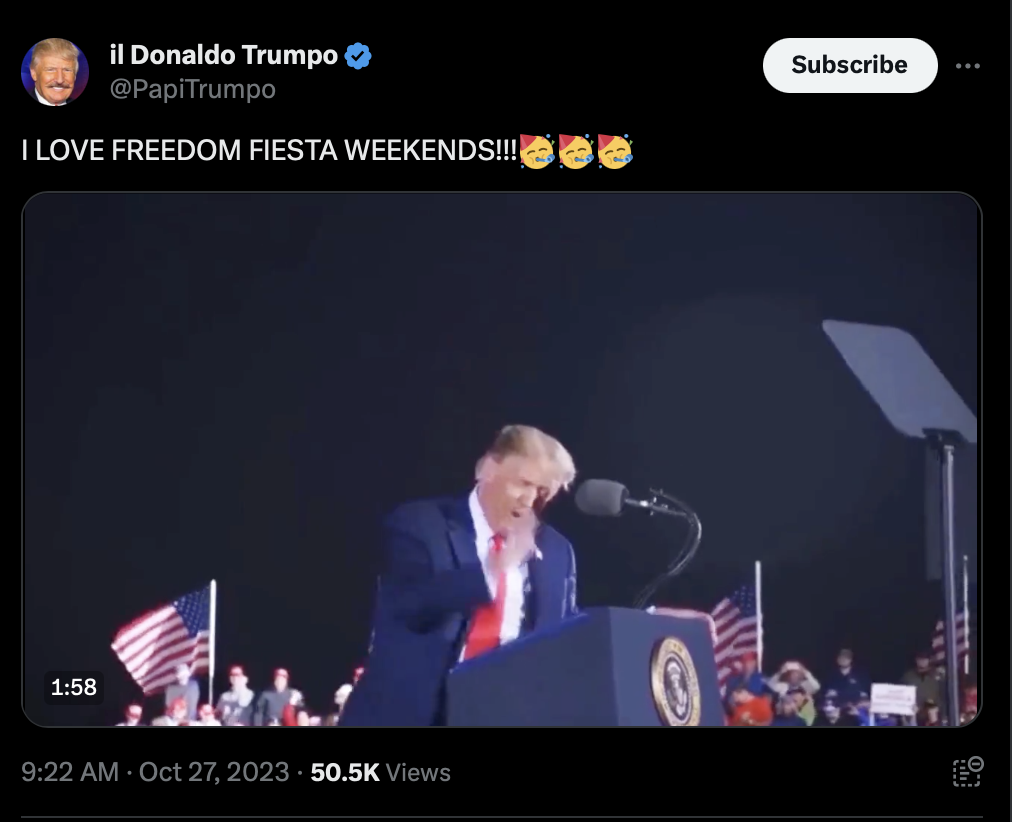The width and height of the screenshot is (1012, 822).
Task: Play the embedded rally video
Action: tap(501, 459)
